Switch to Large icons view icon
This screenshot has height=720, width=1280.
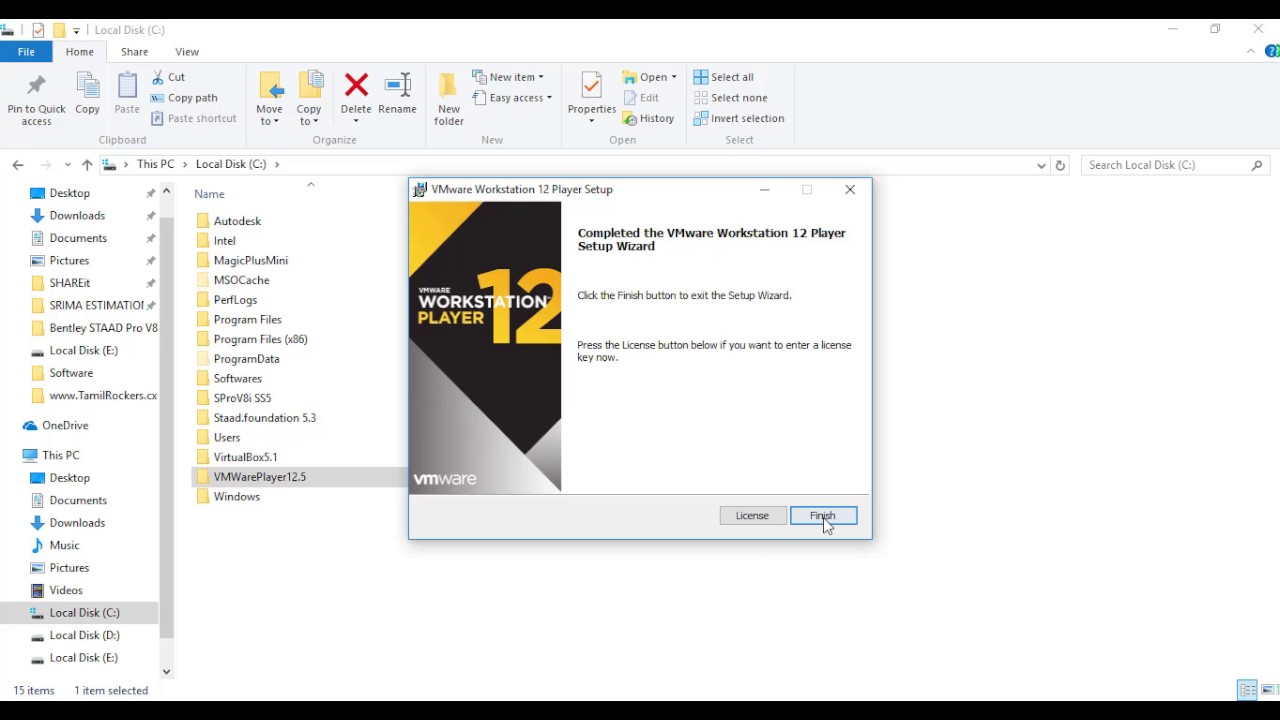(x=1269, y=690)
